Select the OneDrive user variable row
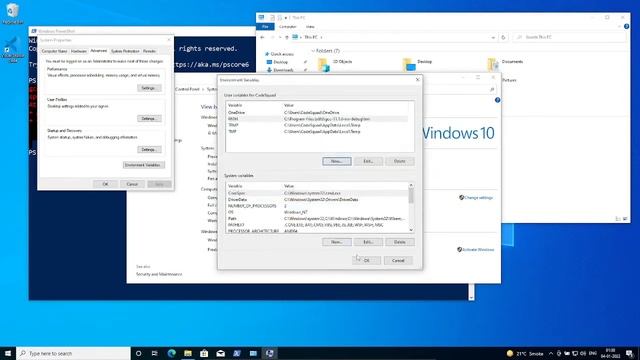The image size is (640, 360). [x=317, y=113]
